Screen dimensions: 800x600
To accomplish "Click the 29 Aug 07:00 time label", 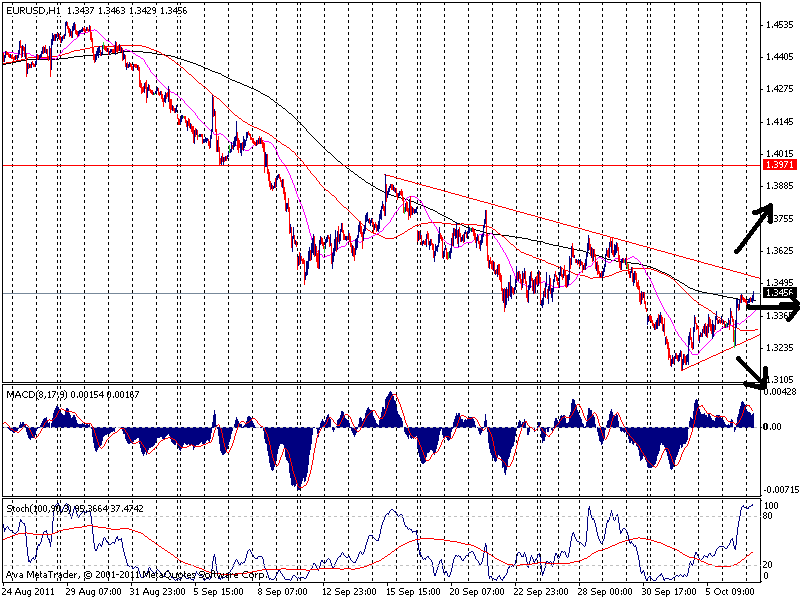I will (x=94, y=591).
